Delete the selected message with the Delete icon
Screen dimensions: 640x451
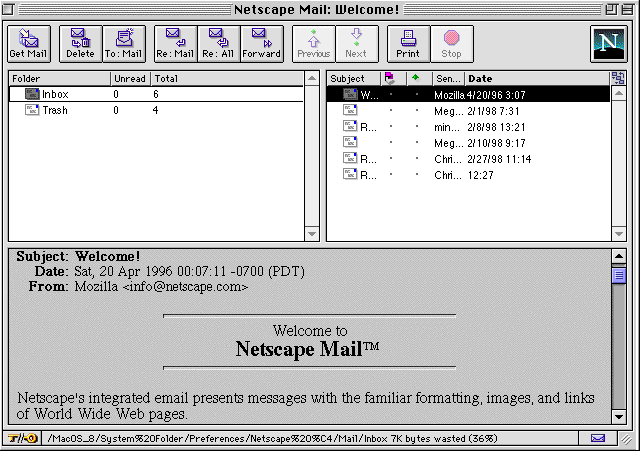[80, 43]
